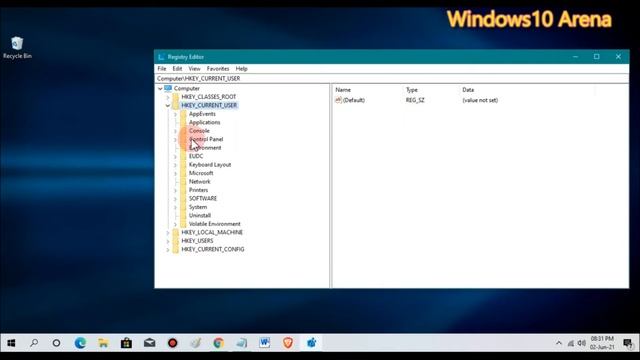Click the "(value not set)" data cell
The height and width of the screenshot is (360, 640).
(480, 100)
